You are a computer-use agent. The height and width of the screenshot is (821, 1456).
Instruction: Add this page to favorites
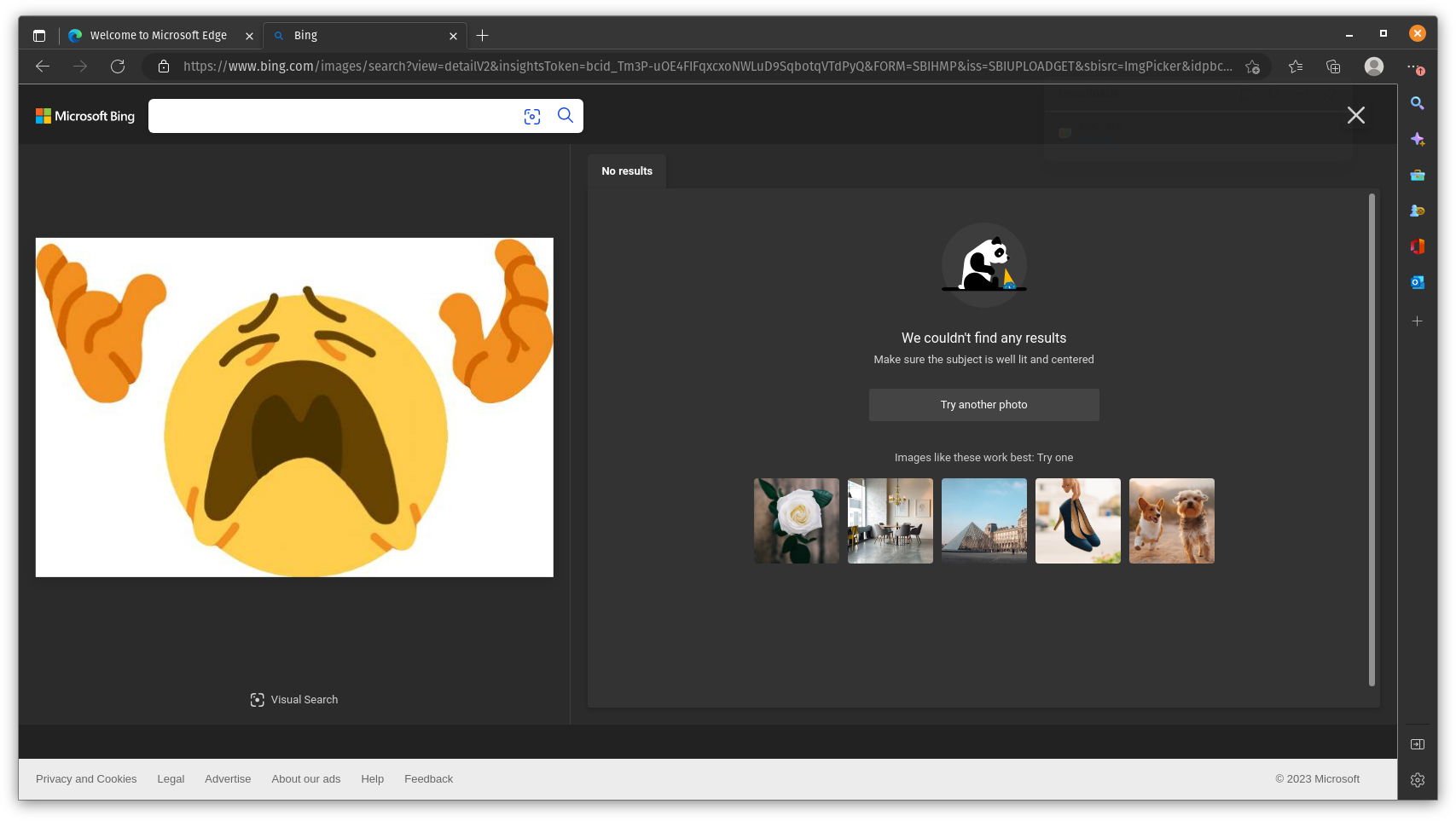tap(1252, 66)
